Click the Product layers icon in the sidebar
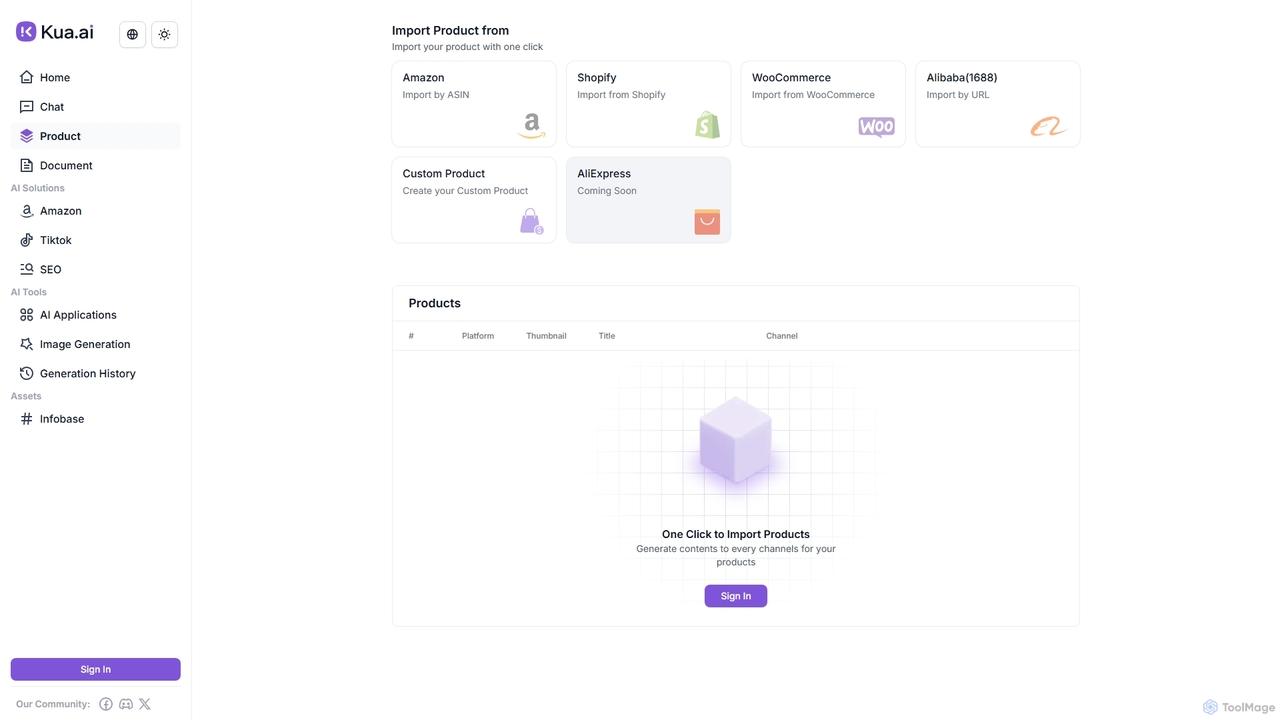This screenshot has width=1280, height=720. (x=27, y=136)
